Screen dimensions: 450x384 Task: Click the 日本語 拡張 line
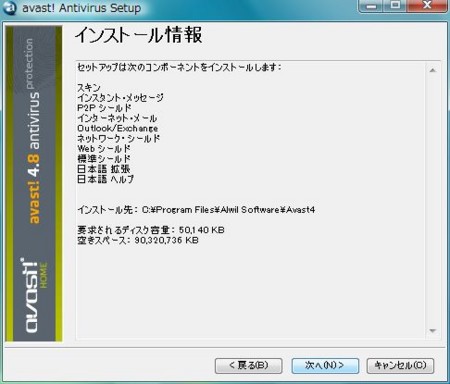click(x=104, y=169)
